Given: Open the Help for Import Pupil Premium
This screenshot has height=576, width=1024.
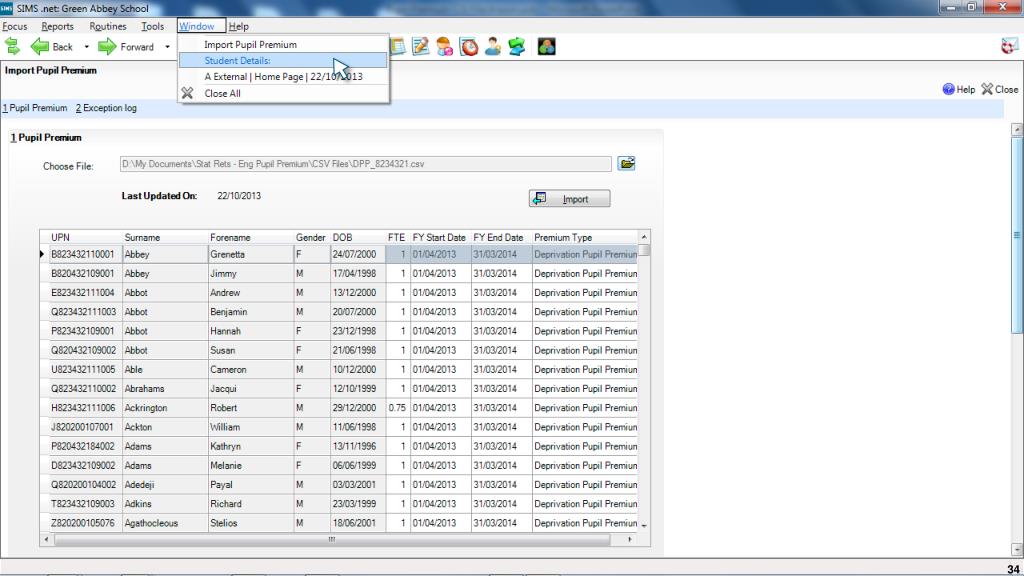Looking at the screenshot, I should click(x=959, y=89).
